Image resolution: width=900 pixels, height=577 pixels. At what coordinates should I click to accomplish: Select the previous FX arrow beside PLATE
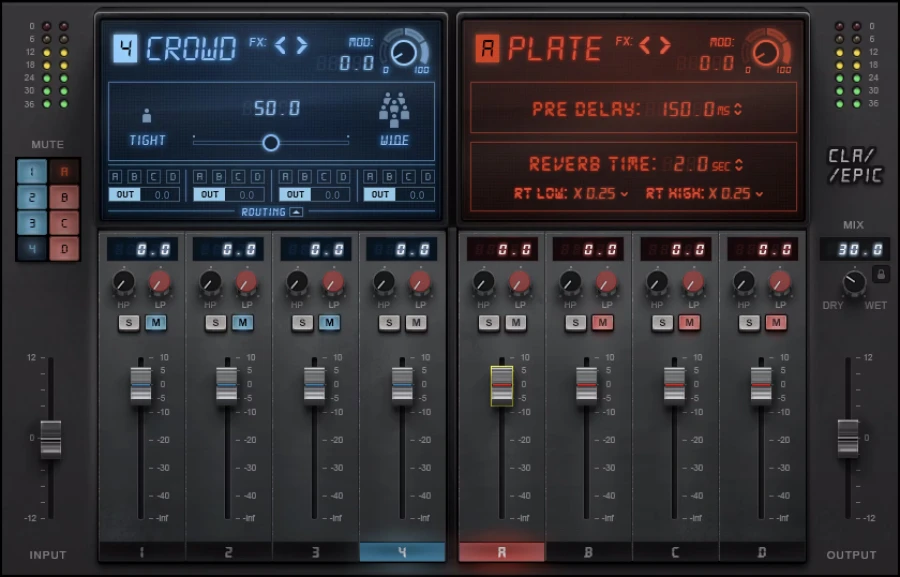tap(645, 45)
